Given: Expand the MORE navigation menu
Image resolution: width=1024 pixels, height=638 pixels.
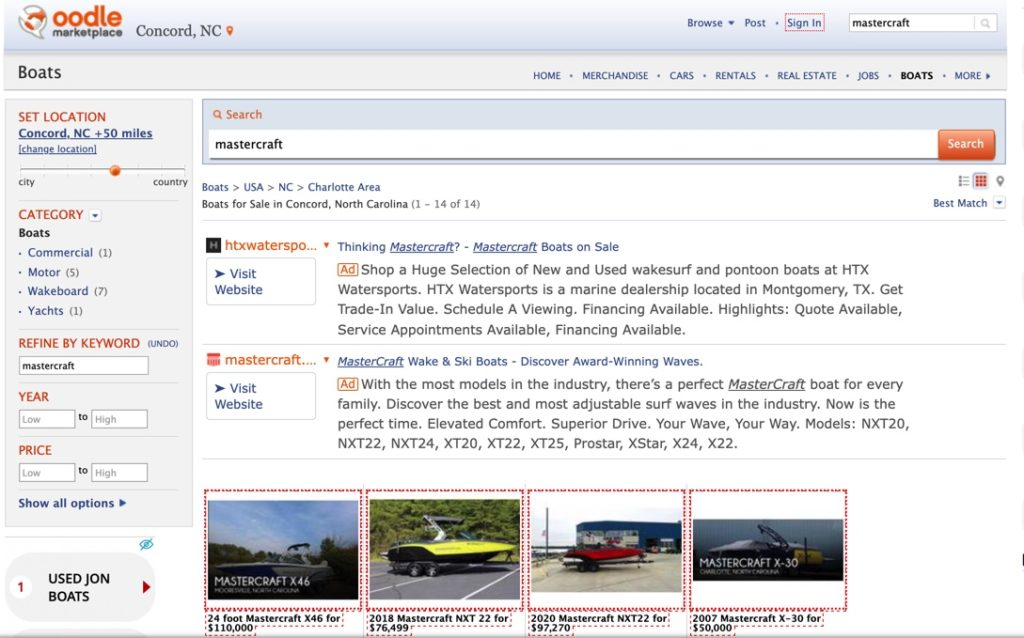Looking at the screenshot, I should point(972,76).
